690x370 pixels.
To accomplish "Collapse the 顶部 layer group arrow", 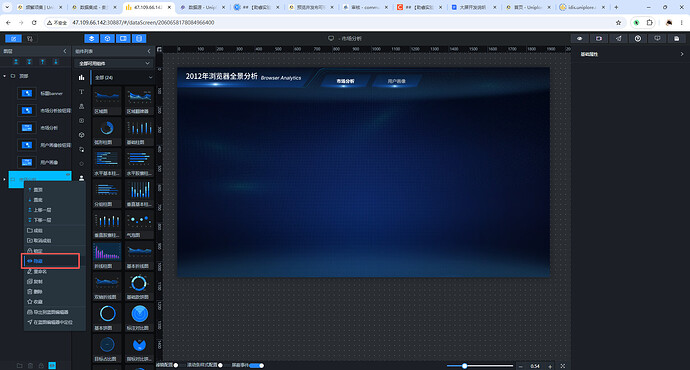I will (5, 76).
